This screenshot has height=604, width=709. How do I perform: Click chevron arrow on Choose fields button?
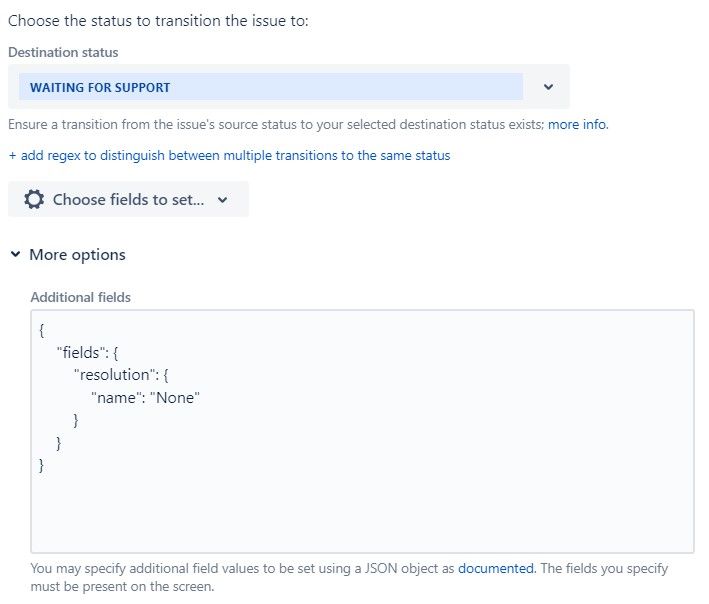coord(222,200)
